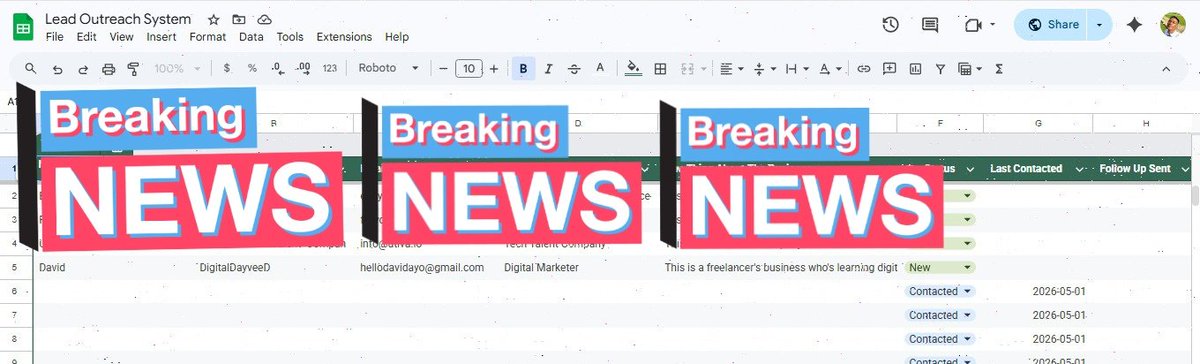This screenshot has height=364, width=1200.
Task: Star the Lead Outreach System document
Action: coord(213,20)
